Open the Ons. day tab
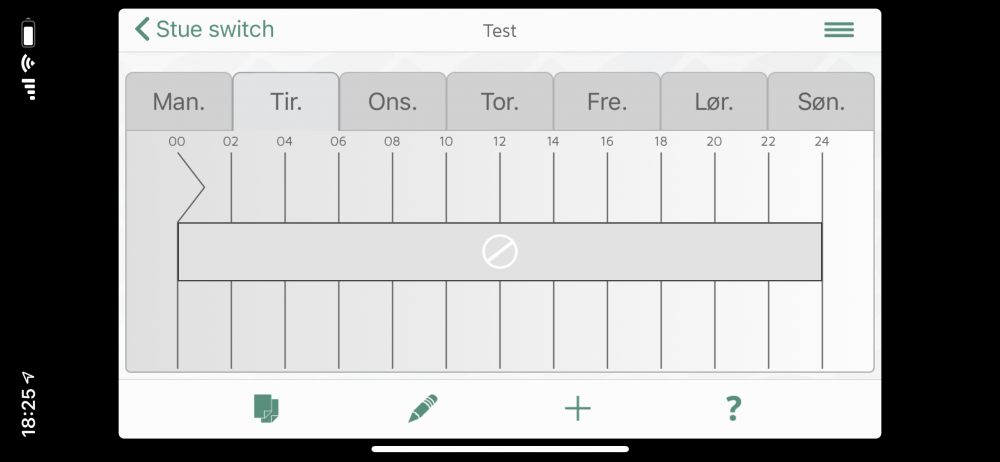Screen dimensions: 1000x462 click(393, 102)
